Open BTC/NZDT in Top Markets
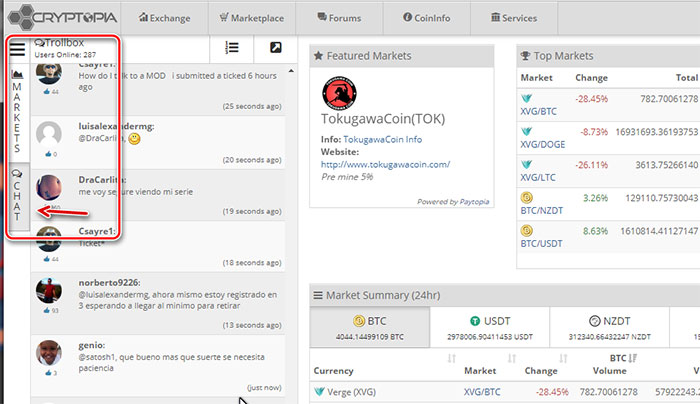Screen dimensions: 700x404 pos(542,210)
